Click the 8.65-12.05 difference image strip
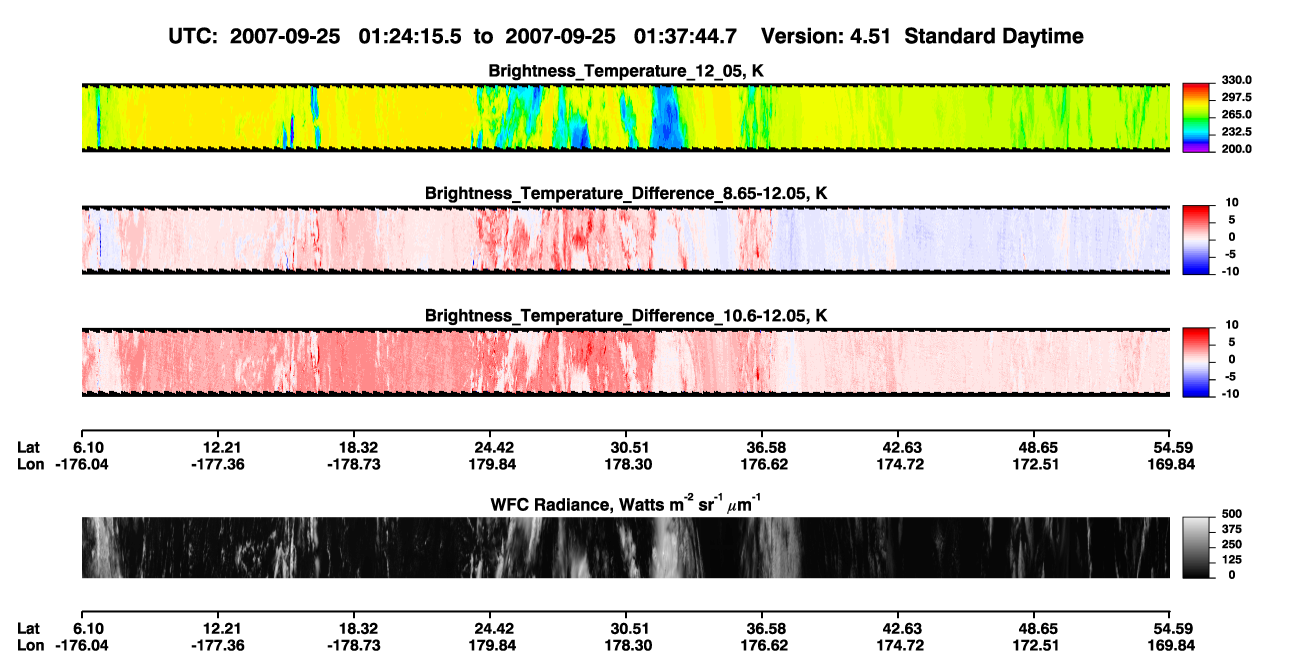Image resolution: width=1300 pixels, height=667 pixels. click(x=625, y=240)
